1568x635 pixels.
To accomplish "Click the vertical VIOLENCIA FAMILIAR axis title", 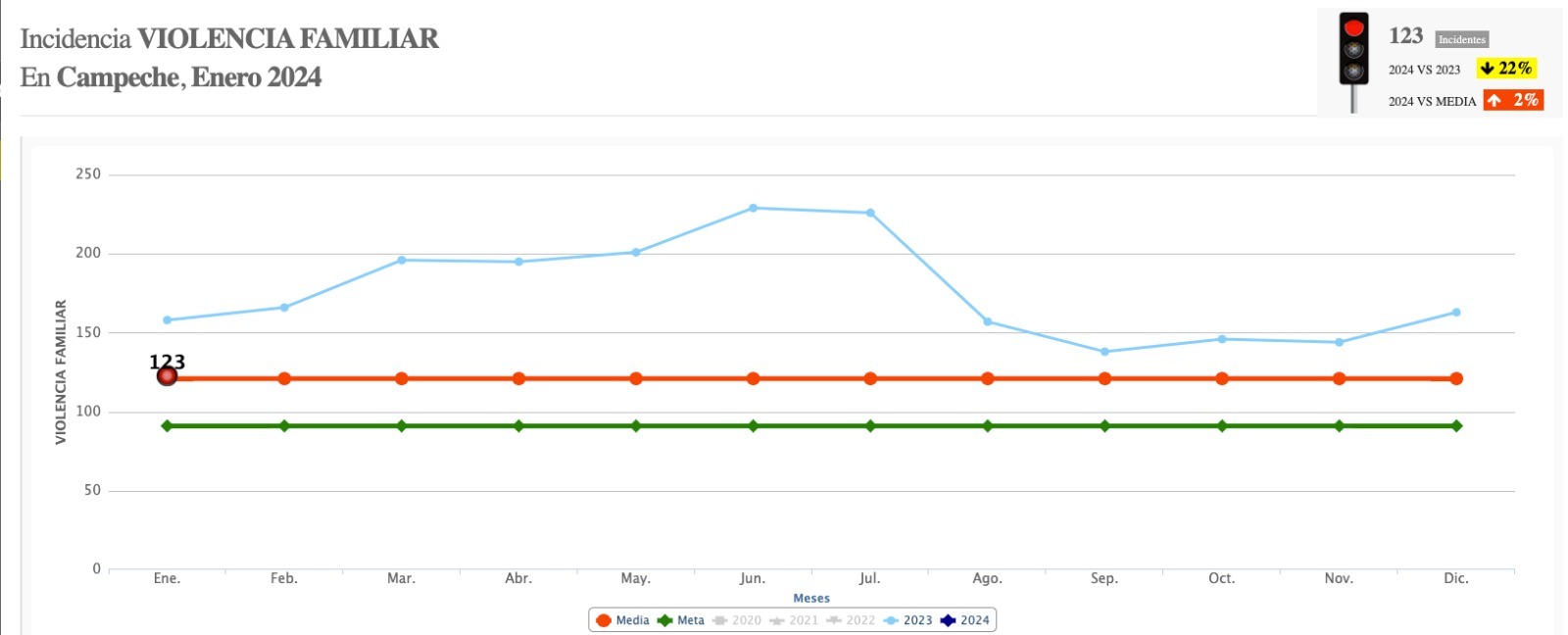I will (61, 371).
